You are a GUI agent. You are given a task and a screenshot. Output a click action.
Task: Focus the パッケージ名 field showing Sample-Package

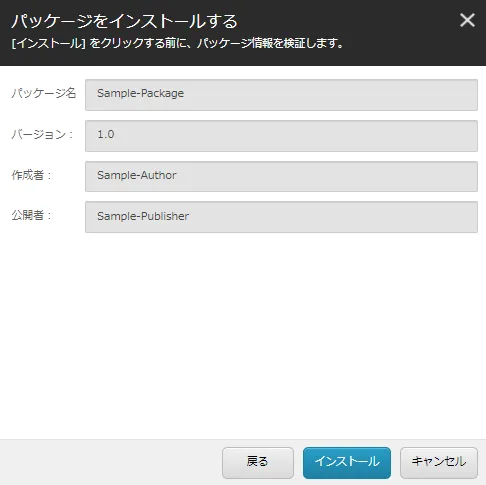pyautogui.click(x=281, y=95)
